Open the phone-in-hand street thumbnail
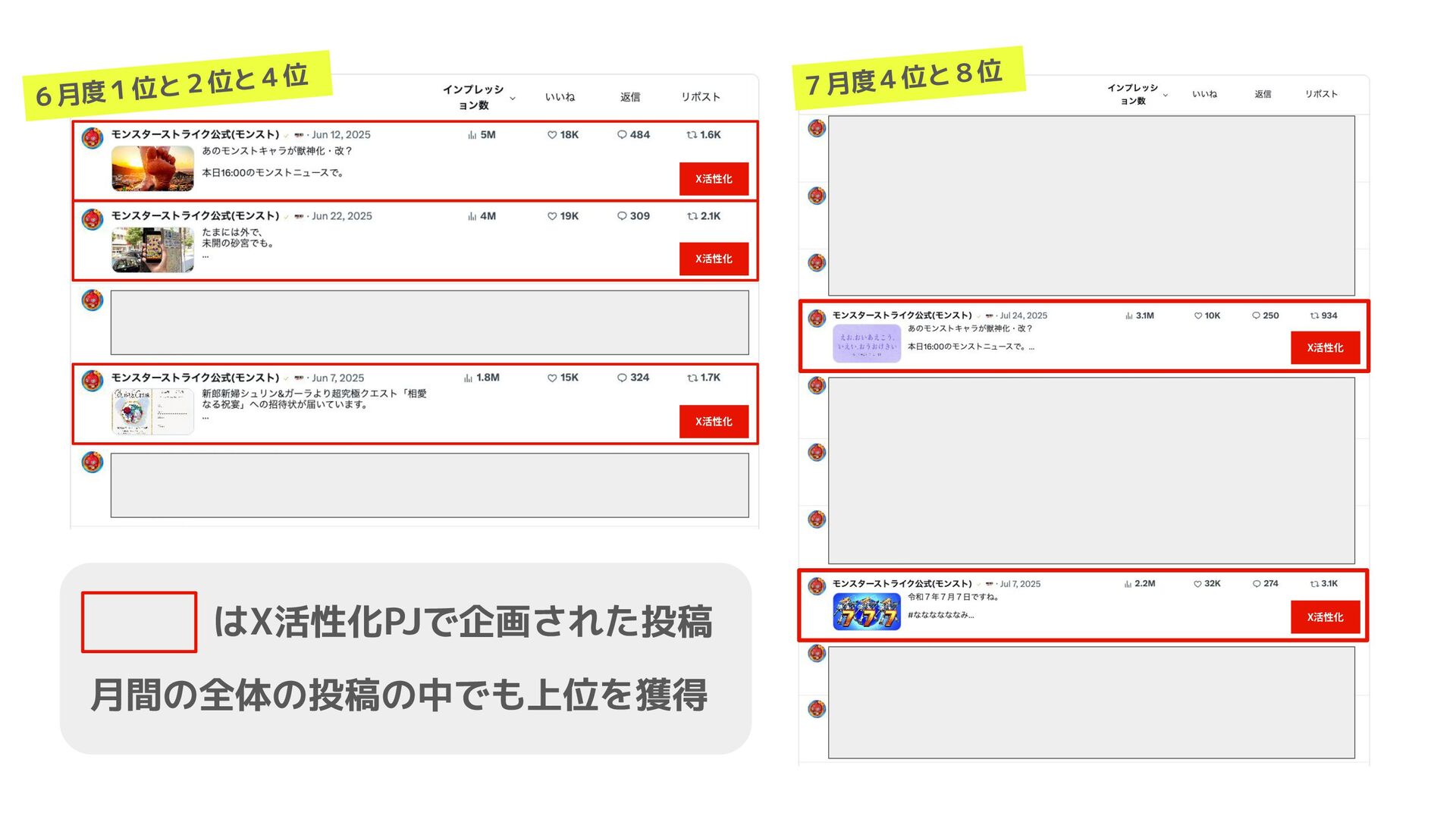Screen dimensions: 1456x819 [152, 249]
